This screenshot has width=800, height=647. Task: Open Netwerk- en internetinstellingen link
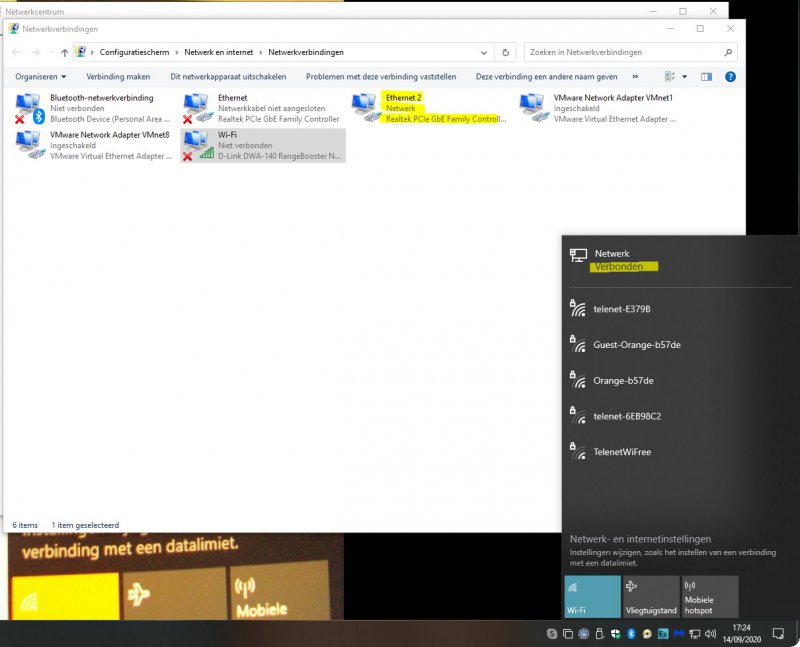pos(640,538)
